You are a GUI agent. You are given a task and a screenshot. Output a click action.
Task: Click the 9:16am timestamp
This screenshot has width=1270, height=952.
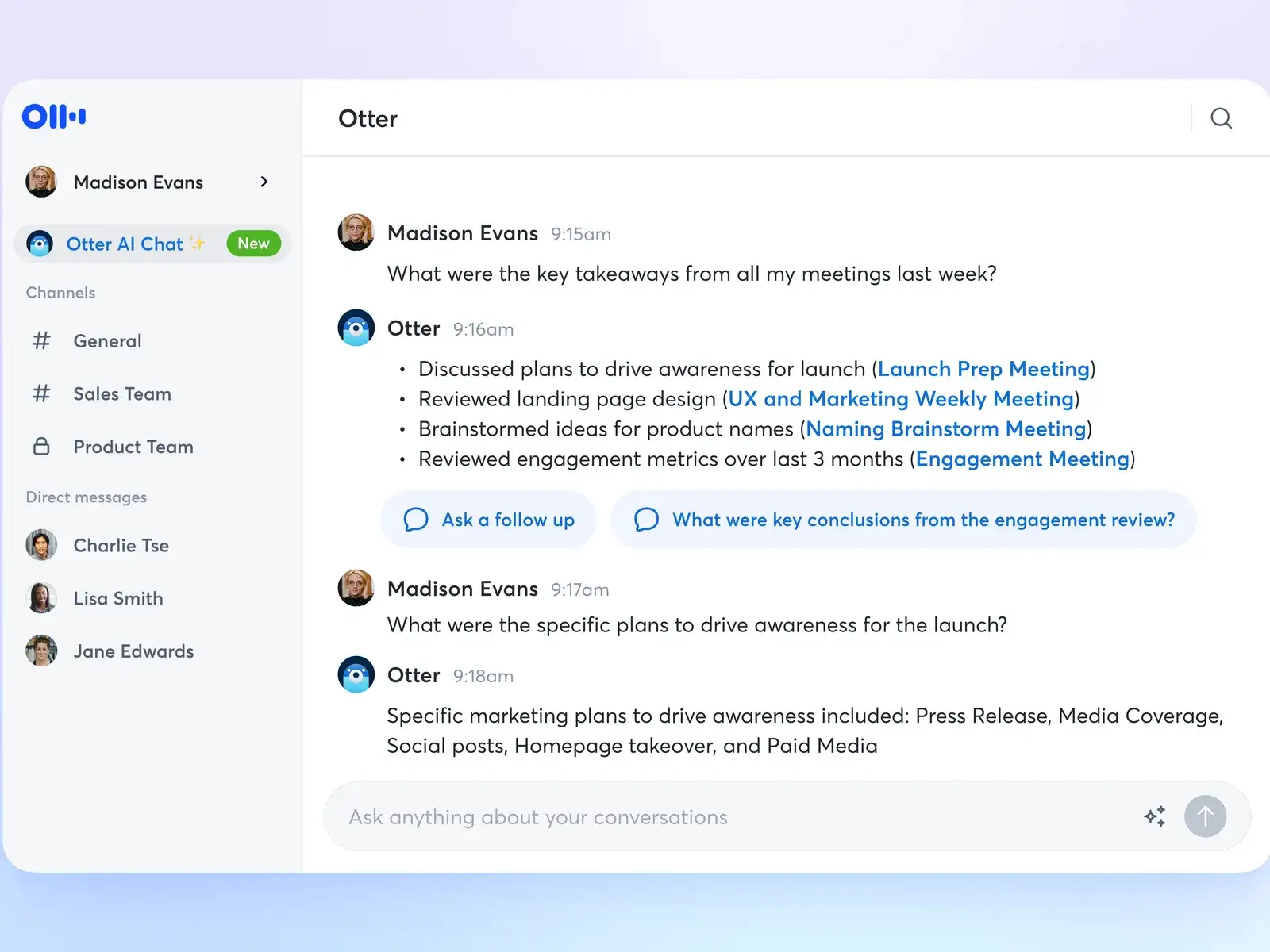point(483,329)
